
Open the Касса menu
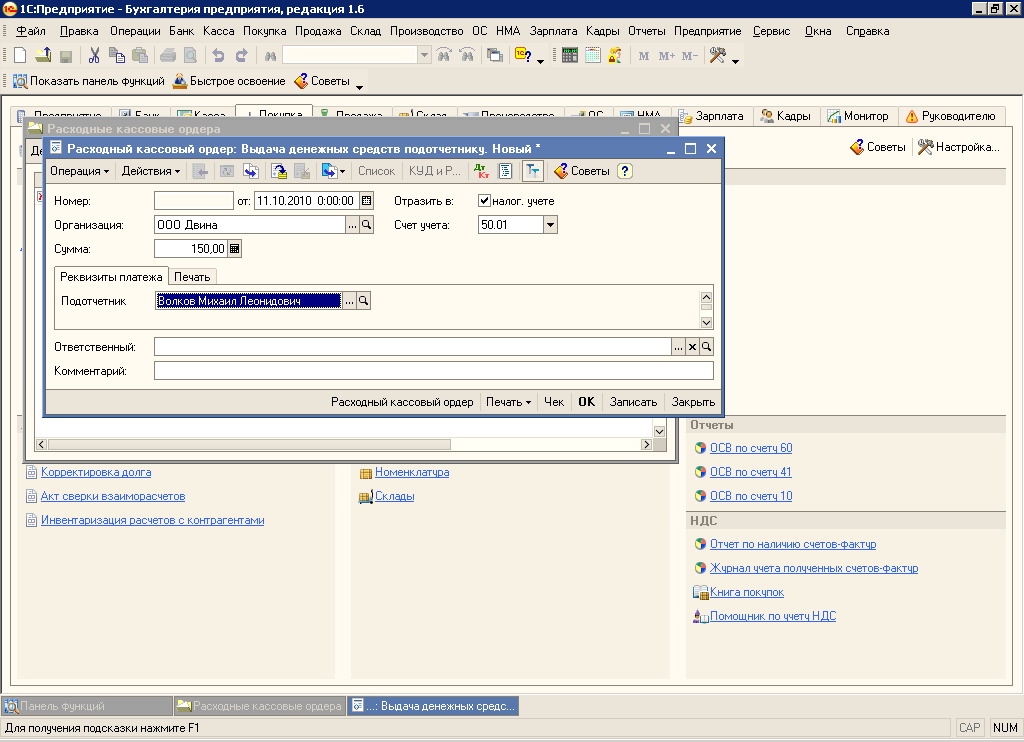pyautogui.click(x=219, y=31)
